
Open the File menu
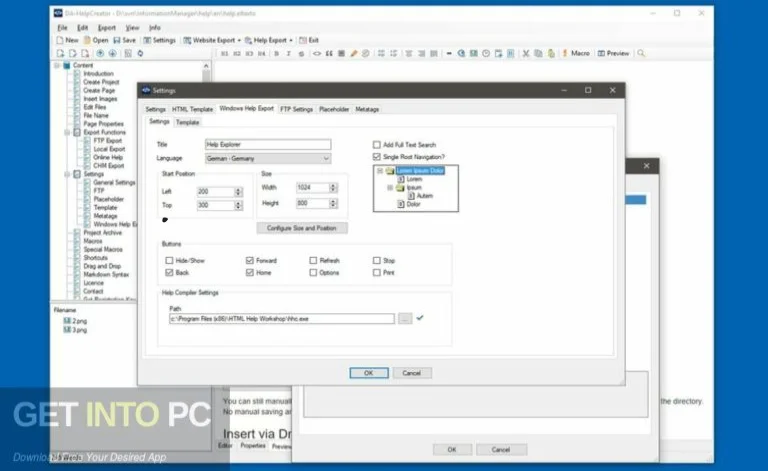62,27
